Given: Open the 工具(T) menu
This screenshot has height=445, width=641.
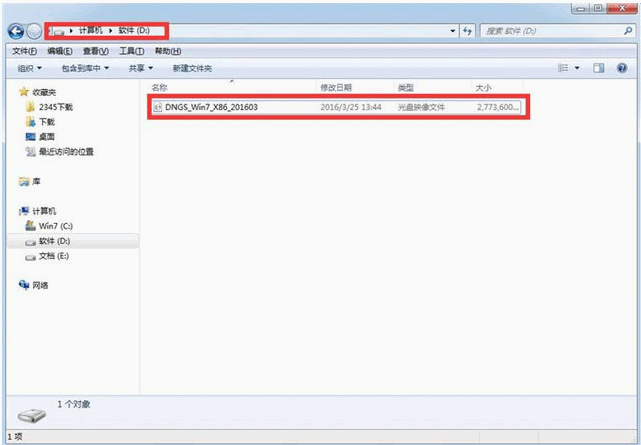Looking at the screenshot, I should pyautogui.click(x=131, y=51).
